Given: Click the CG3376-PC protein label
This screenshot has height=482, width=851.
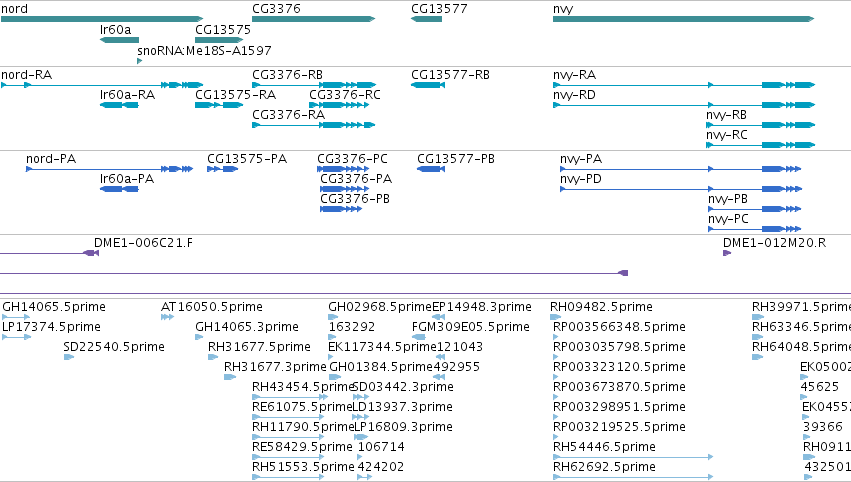Looking at the screenshot, I should [x=353, y=159].
